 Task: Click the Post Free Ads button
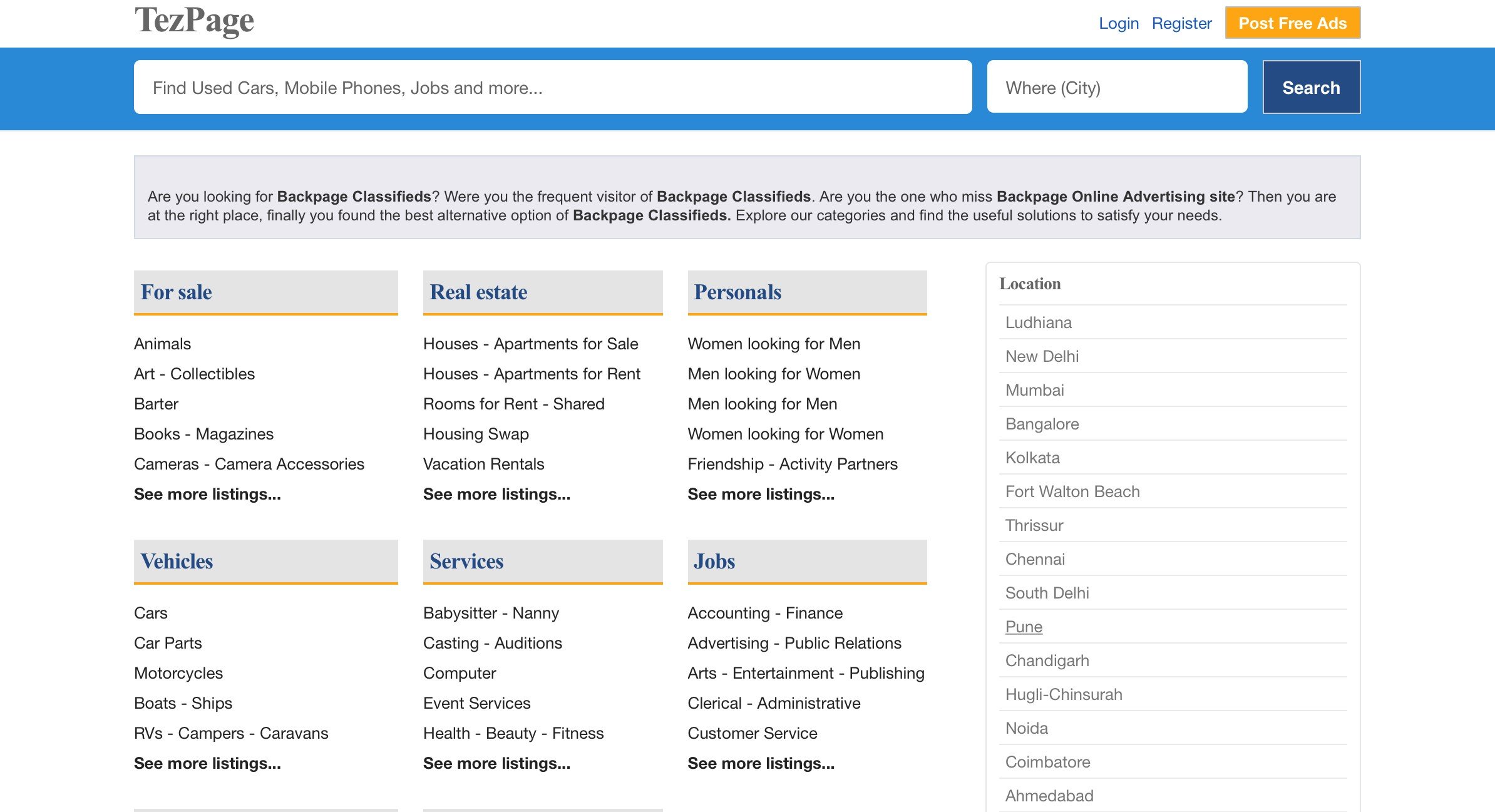(1292, 23)
